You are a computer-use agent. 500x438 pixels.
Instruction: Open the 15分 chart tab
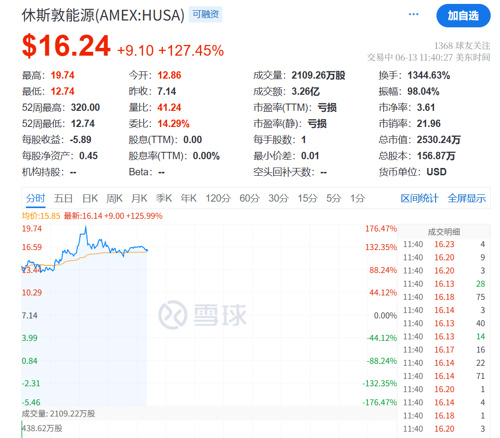(307, 198)
